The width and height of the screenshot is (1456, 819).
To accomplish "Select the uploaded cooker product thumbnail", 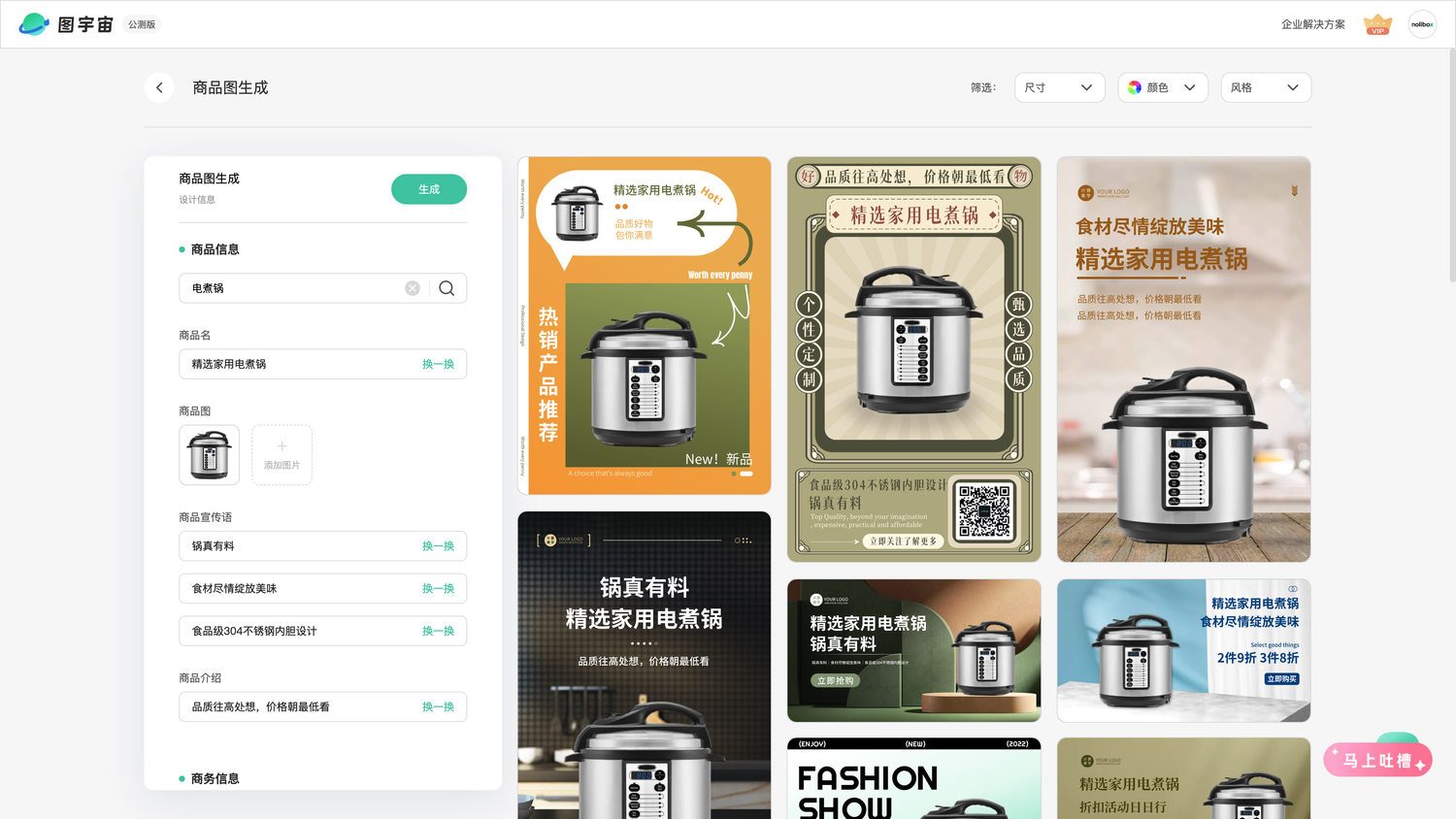I will coord(209,455).
